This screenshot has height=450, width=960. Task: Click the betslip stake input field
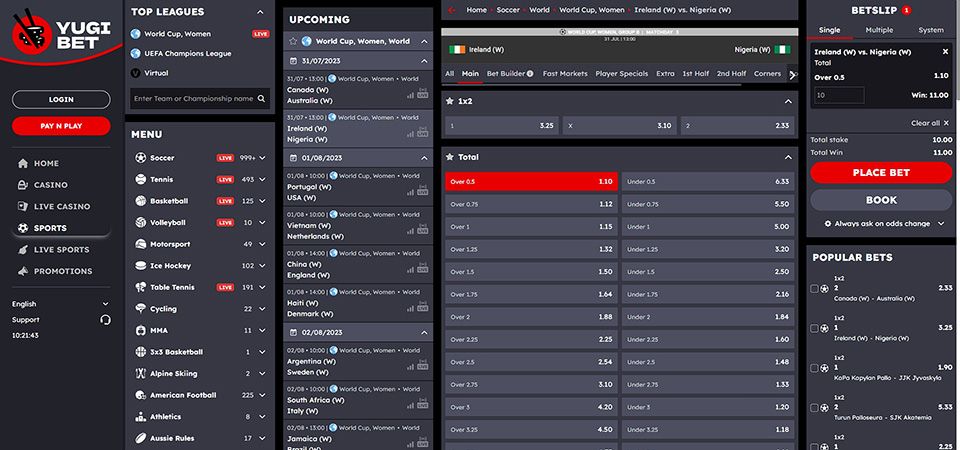(839, 95)
